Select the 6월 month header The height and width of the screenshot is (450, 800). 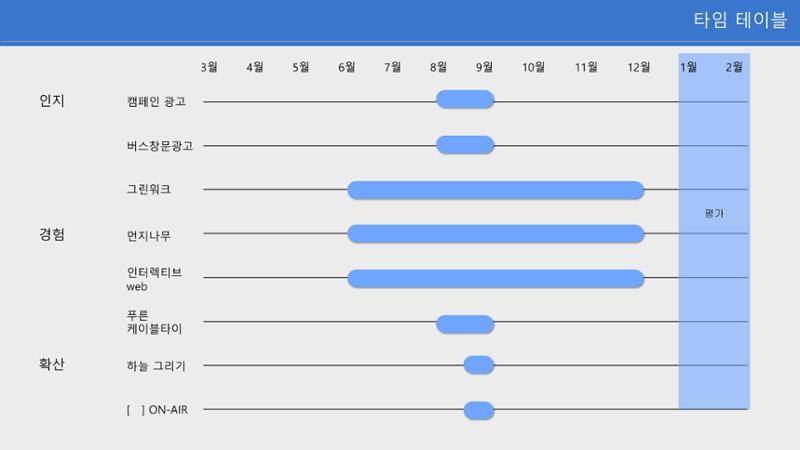coord(346,67)
